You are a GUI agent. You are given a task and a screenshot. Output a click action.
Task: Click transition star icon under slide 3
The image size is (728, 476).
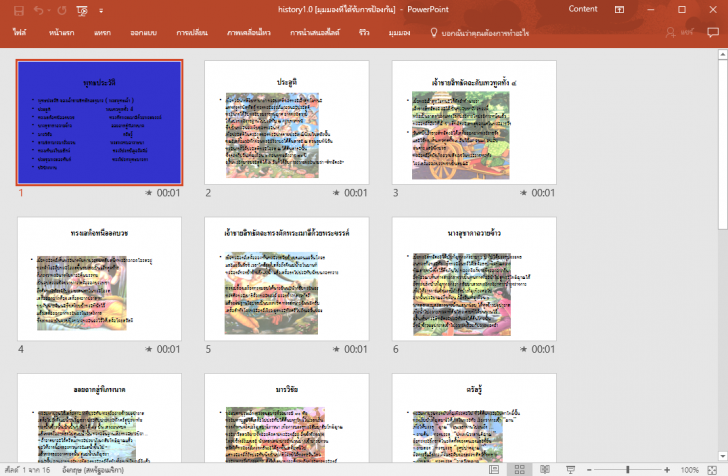point(523,193)
